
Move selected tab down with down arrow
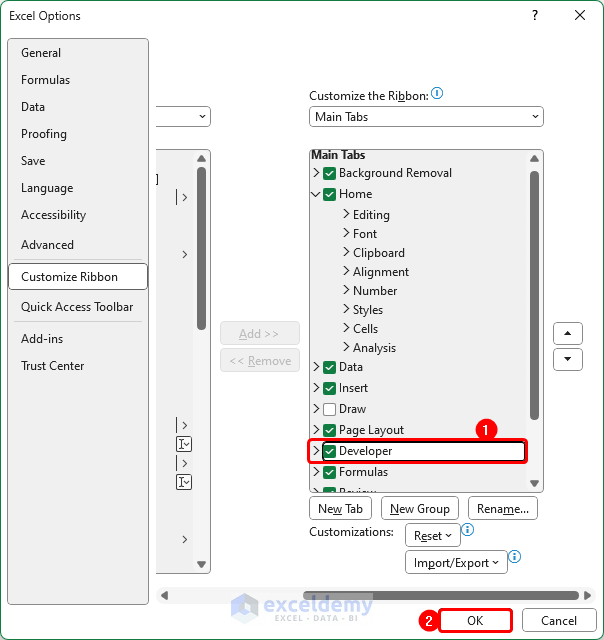(x=568, y=359)
